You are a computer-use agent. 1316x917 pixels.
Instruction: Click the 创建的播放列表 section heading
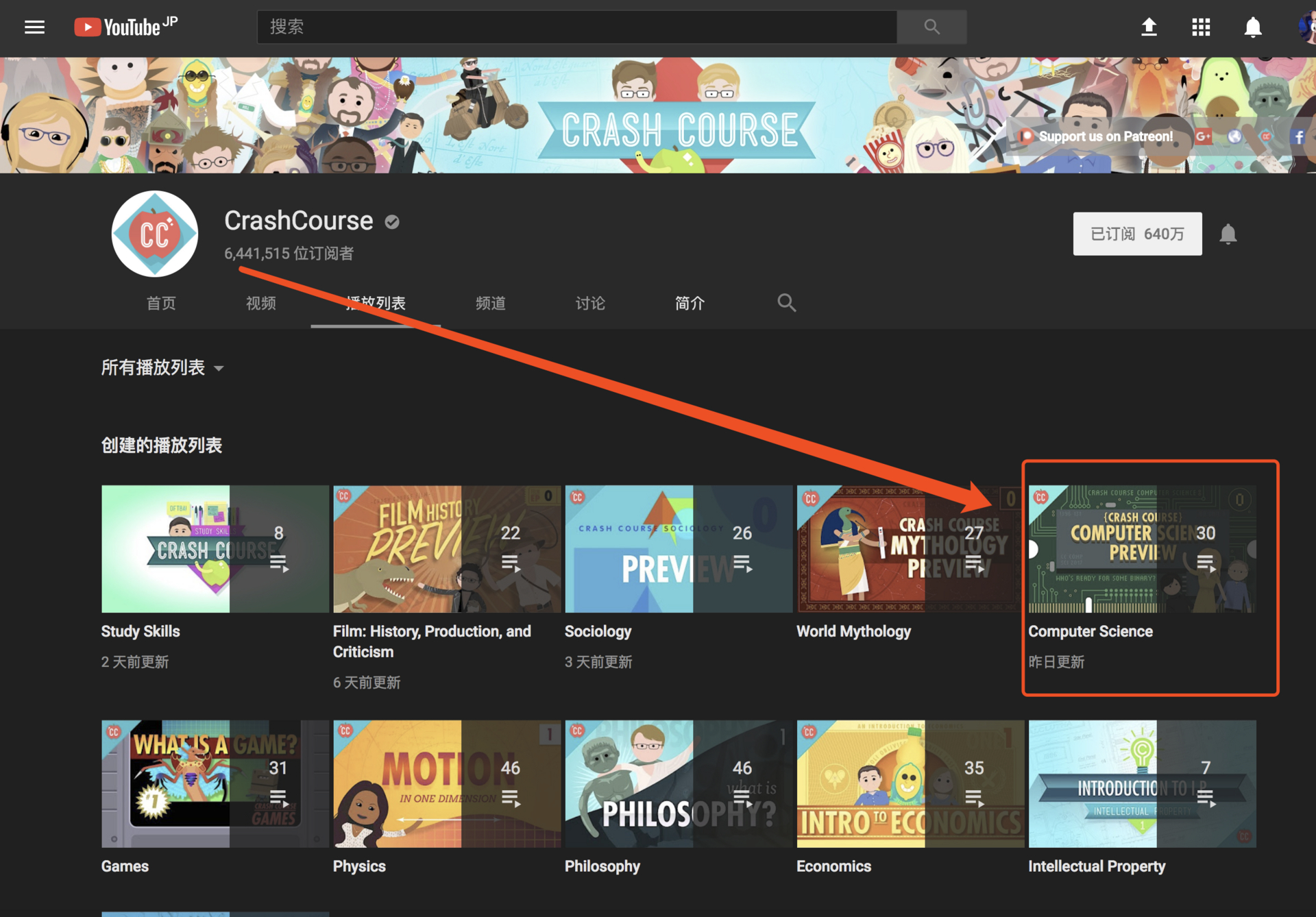pyautogui.click(x=162, y=445)
